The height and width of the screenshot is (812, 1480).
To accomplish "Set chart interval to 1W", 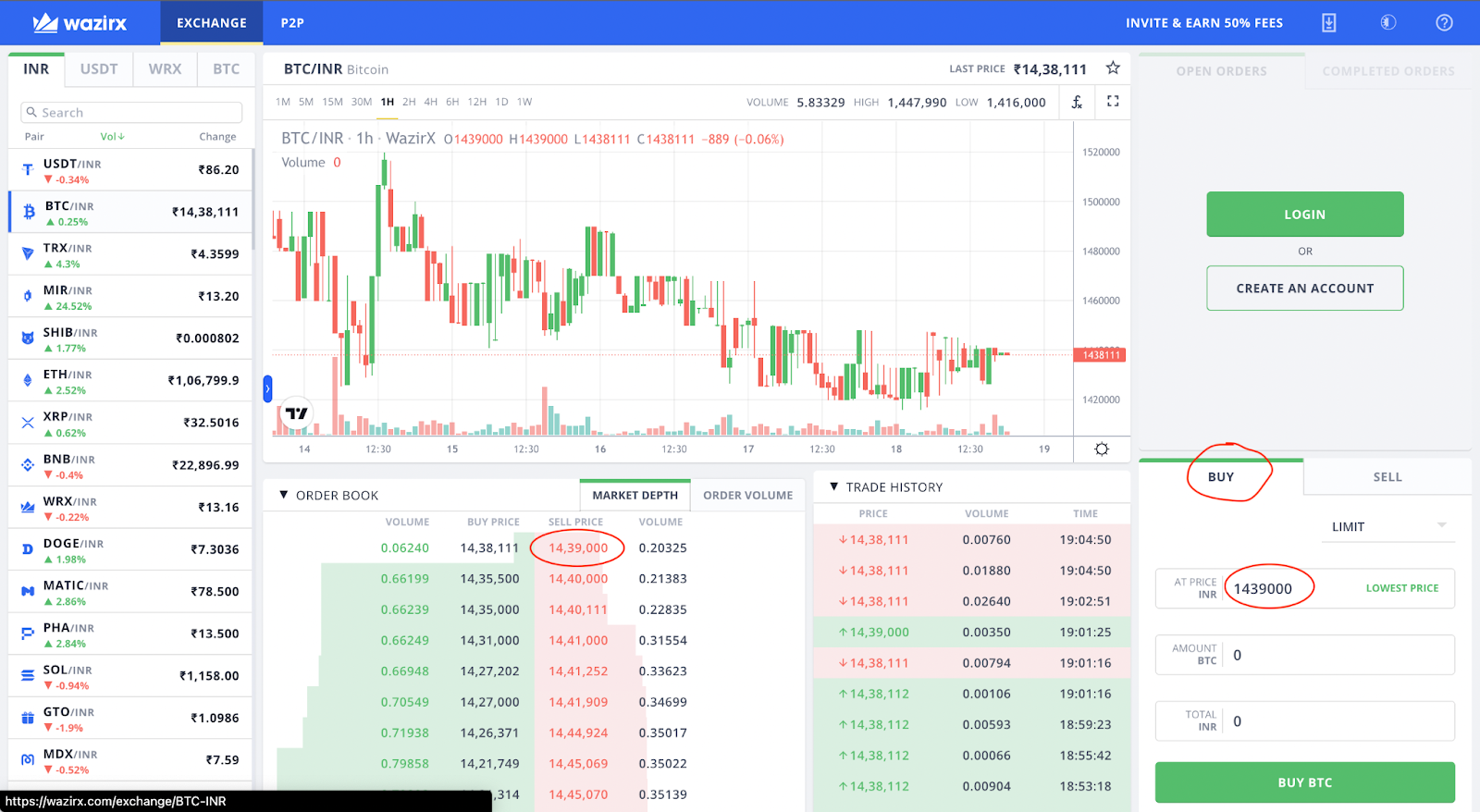I will tap(524, 102).
